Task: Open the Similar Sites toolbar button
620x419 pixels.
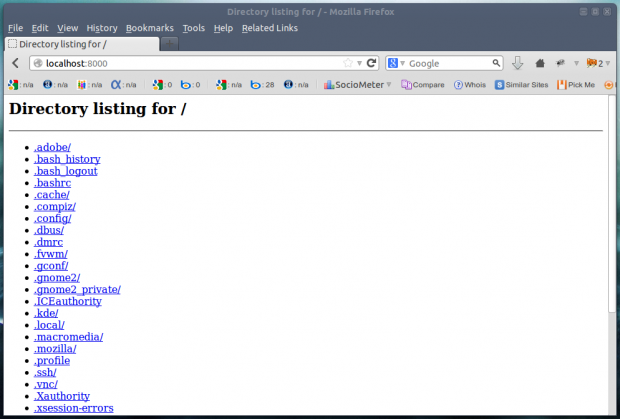Action: [x=521, y=85]
